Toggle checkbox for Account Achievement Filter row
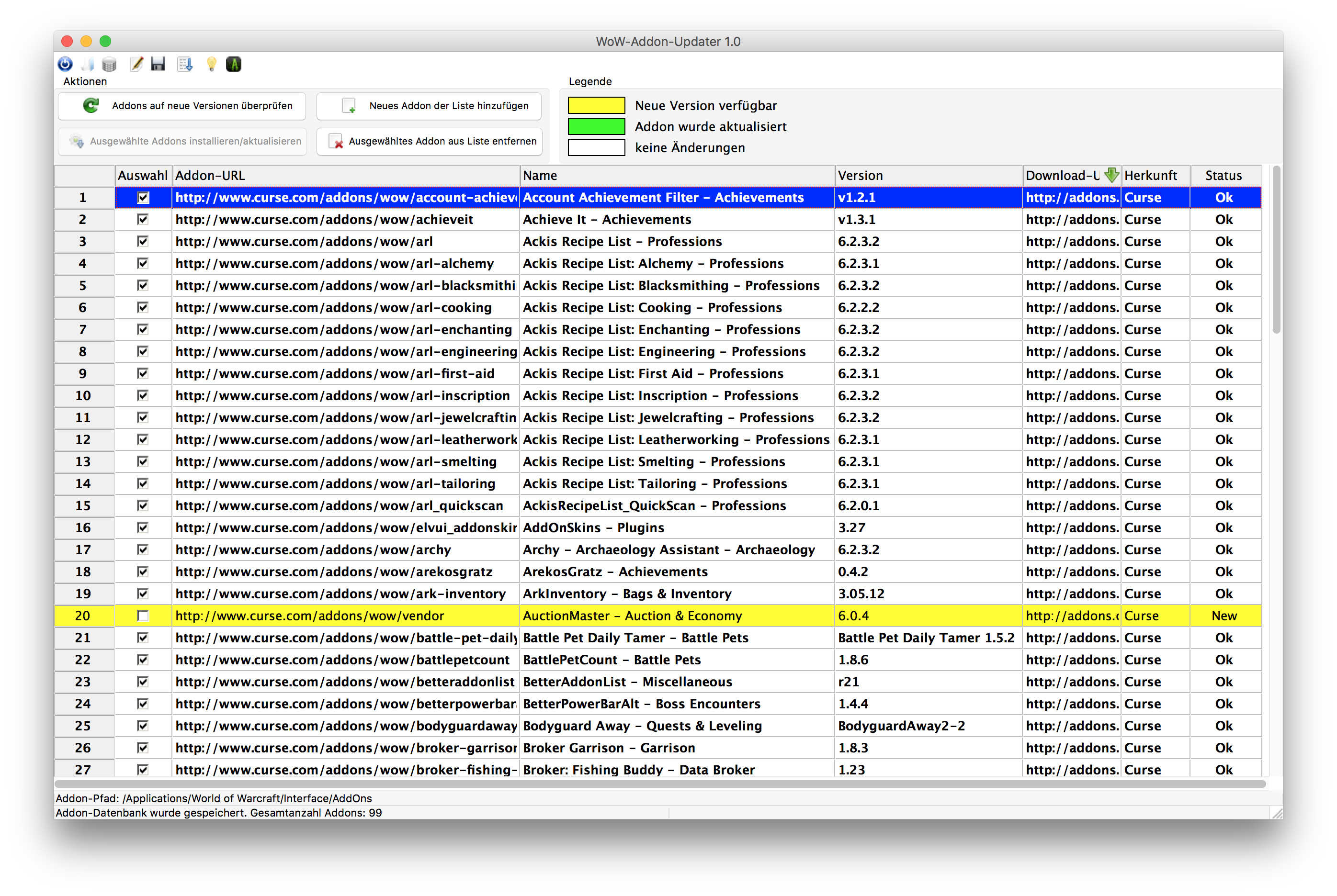This screenshot has width=1337, height=896. pyautogui.click(x=143, y=198)
